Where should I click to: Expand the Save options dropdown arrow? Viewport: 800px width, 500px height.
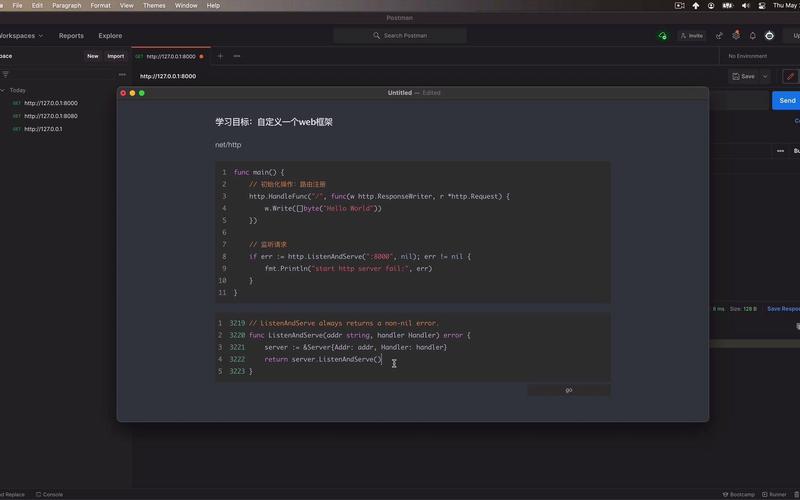(x=765, y=77)
